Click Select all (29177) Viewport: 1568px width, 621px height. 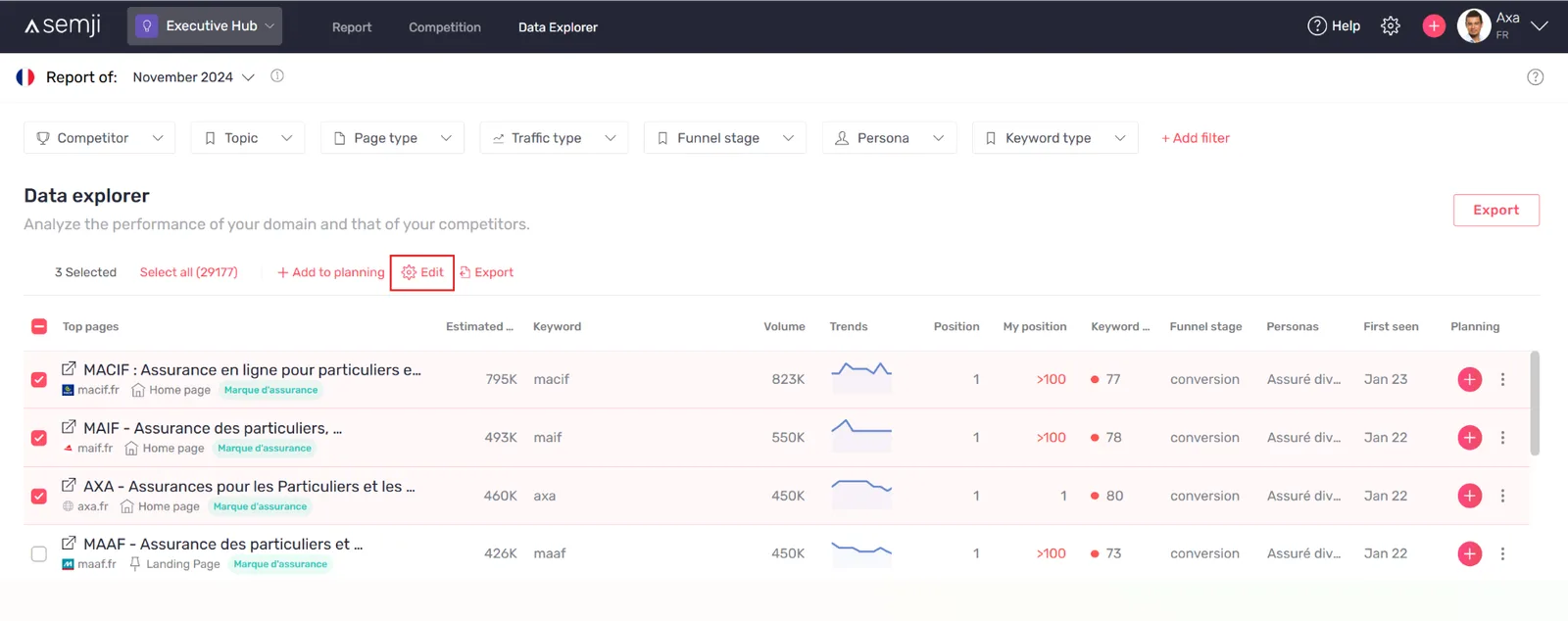189,272
